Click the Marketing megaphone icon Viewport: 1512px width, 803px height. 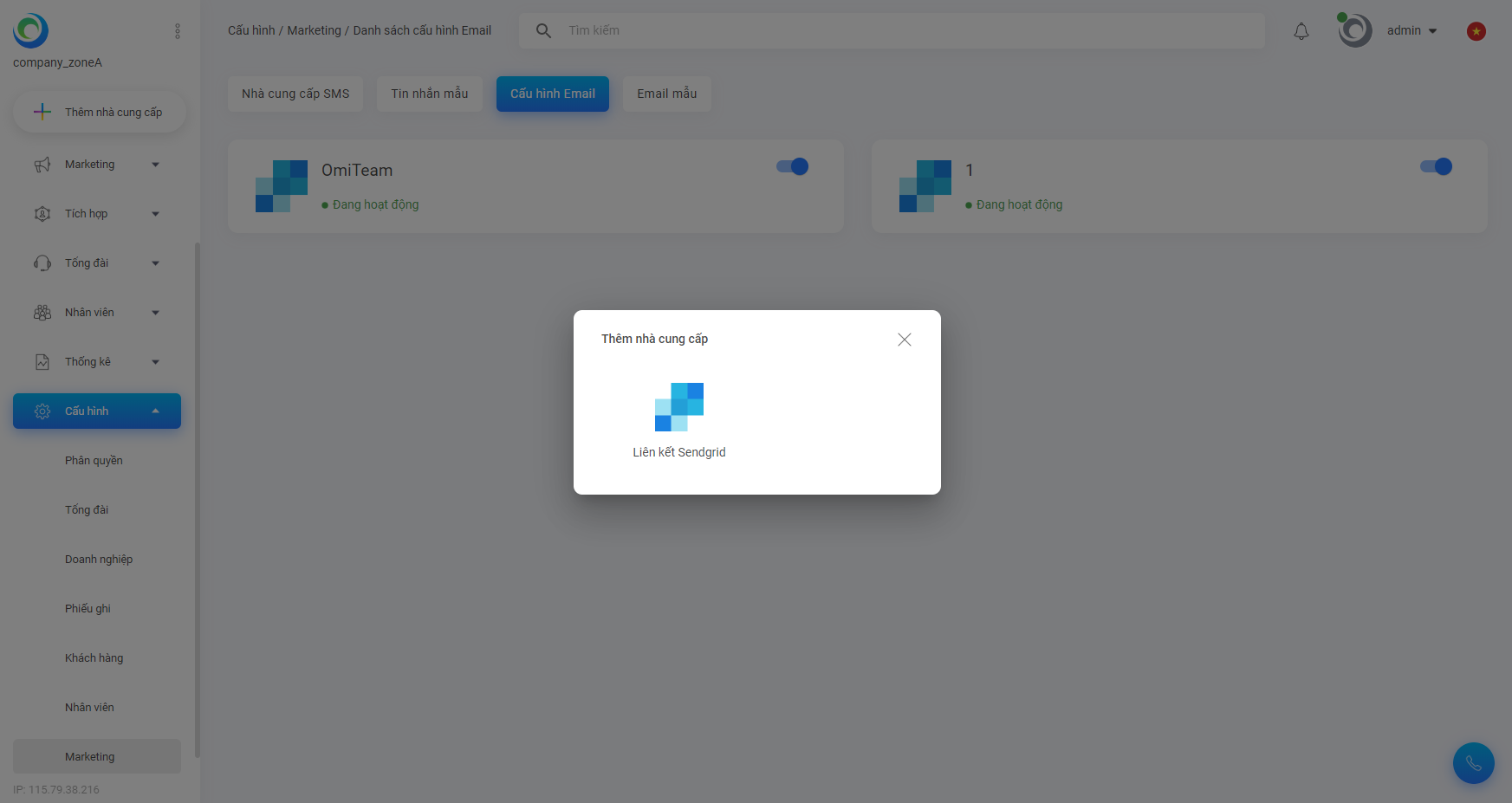pos(42,165)
